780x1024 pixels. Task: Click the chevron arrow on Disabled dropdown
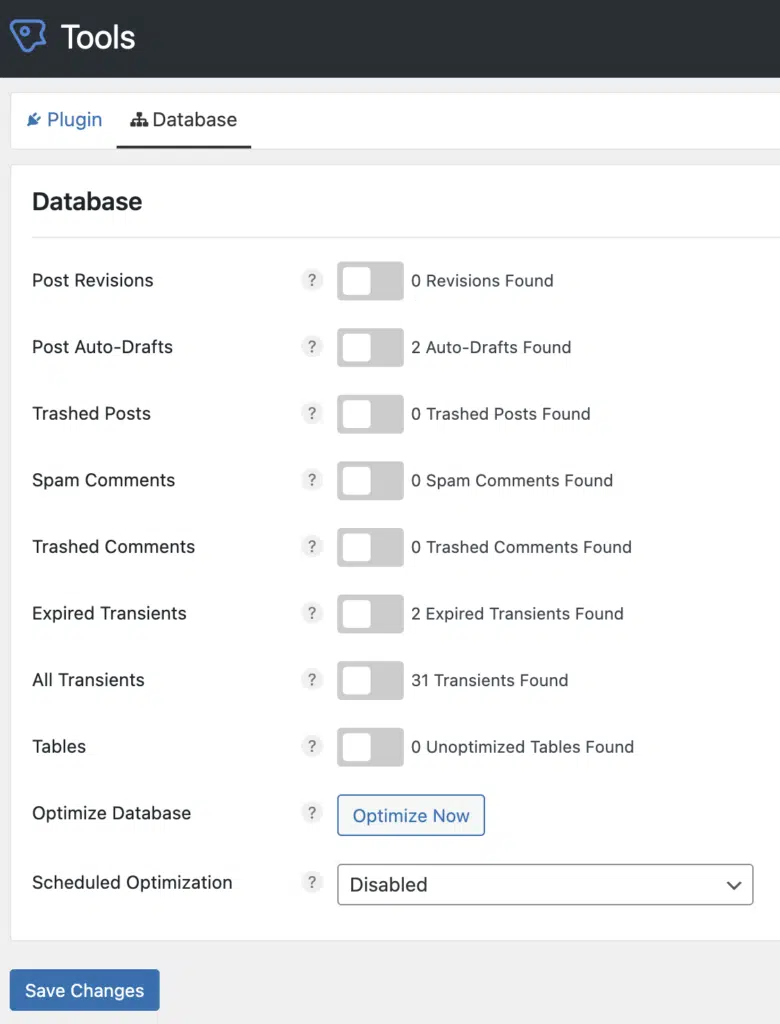(734, 886)
